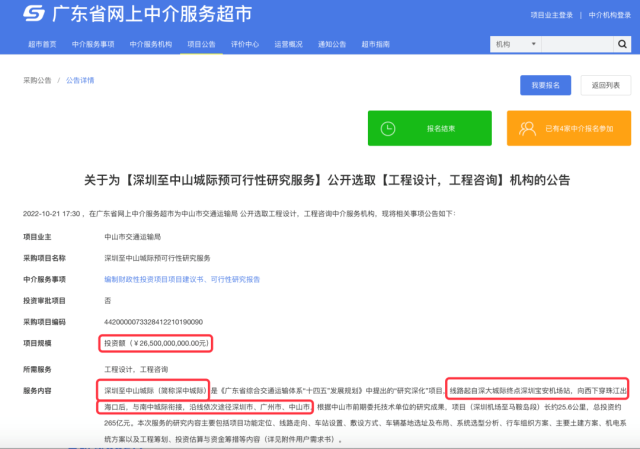Click the 采购项目编码 field label

click(x=44, y=322)
